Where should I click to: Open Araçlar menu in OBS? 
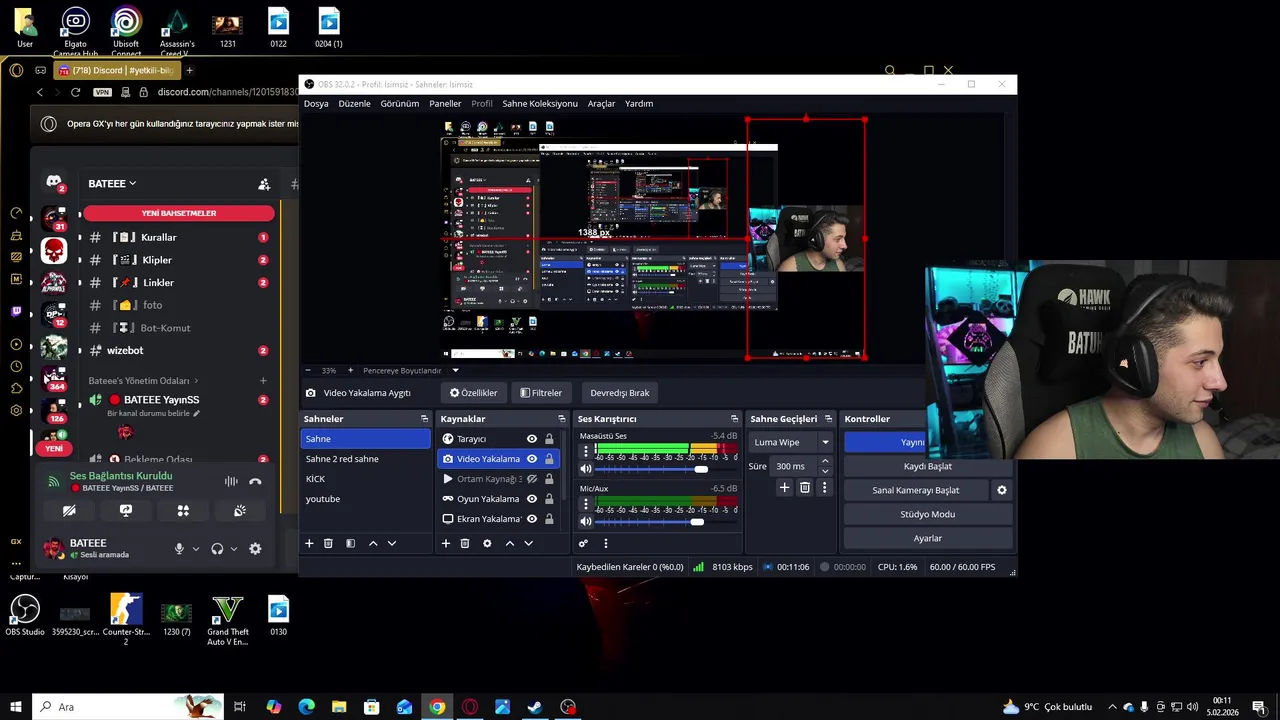601,104
